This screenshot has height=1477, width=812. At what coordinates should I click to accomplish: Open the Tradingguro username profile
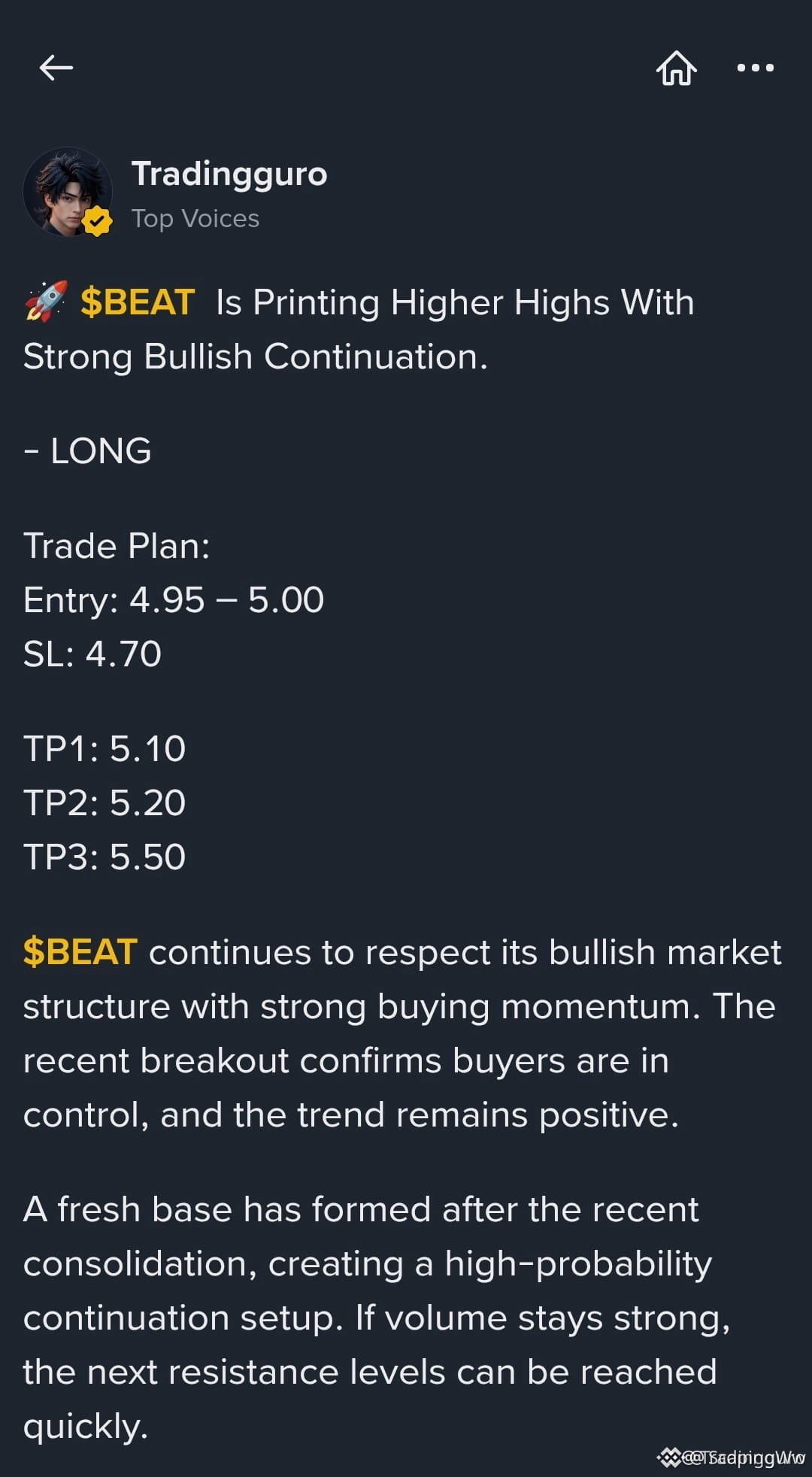tap(229, 174)
